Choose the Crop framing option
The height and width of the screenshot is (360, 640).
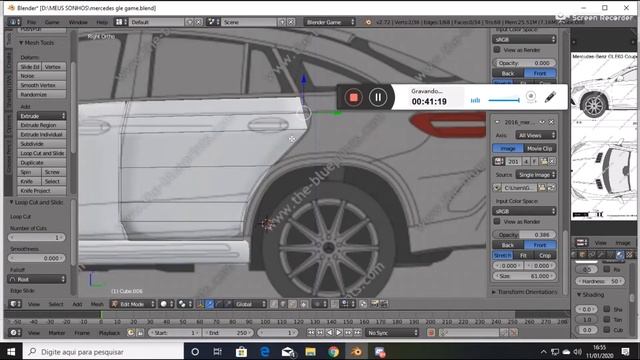click(545, 255)
